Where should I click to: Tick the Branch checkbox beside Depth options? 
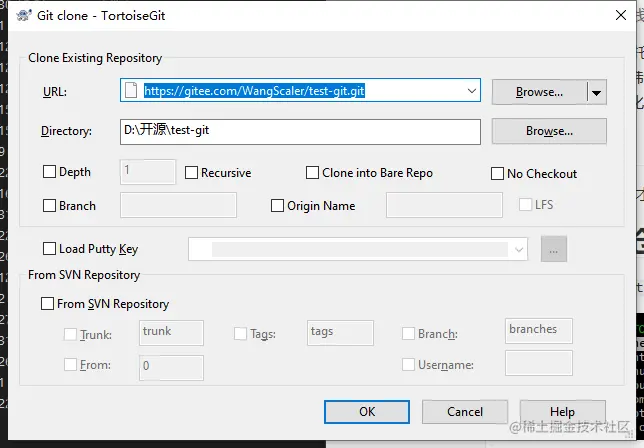pos(49,205)
